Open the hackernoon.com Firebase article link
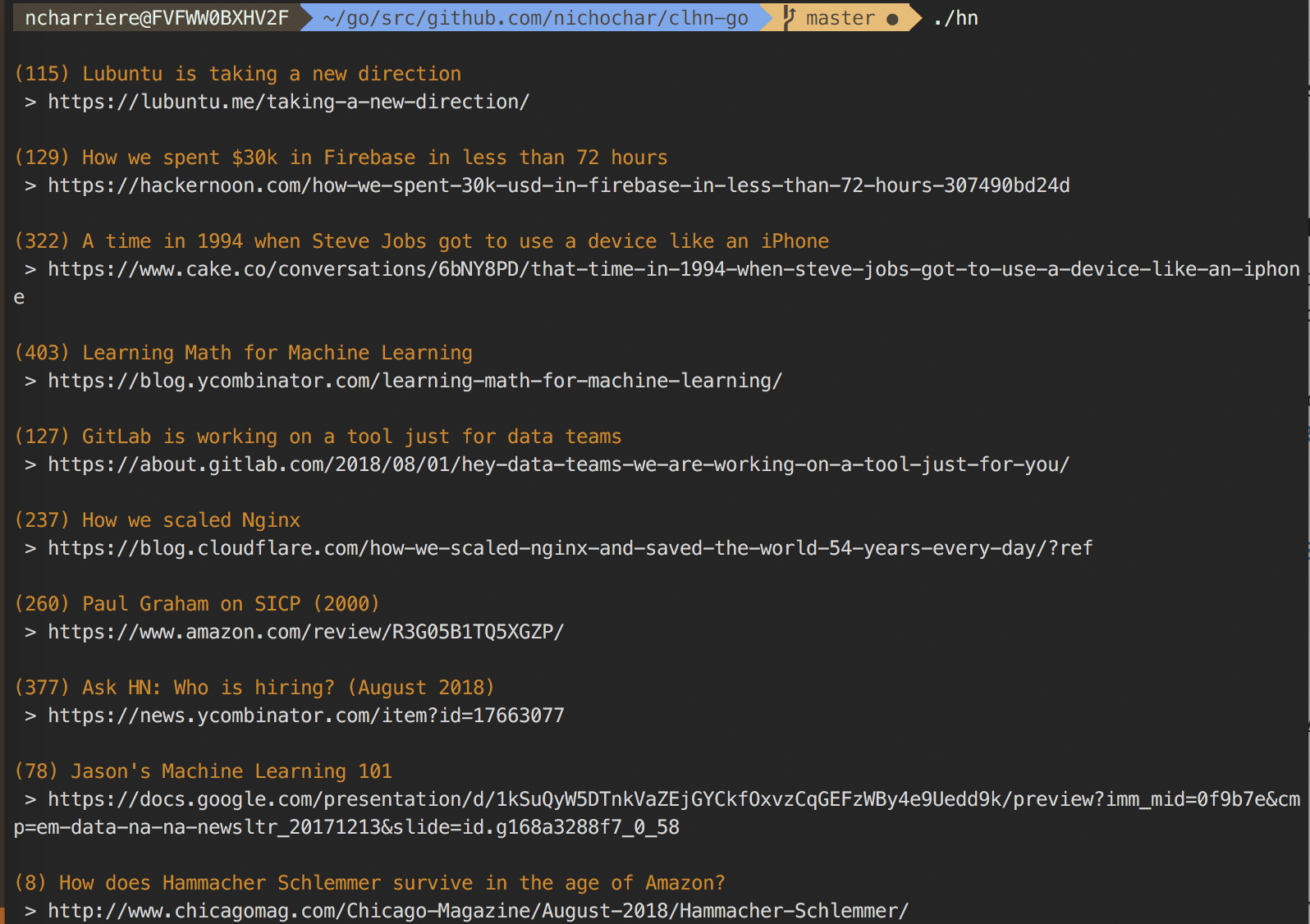Screen dimensions: 1310x924 559,185
